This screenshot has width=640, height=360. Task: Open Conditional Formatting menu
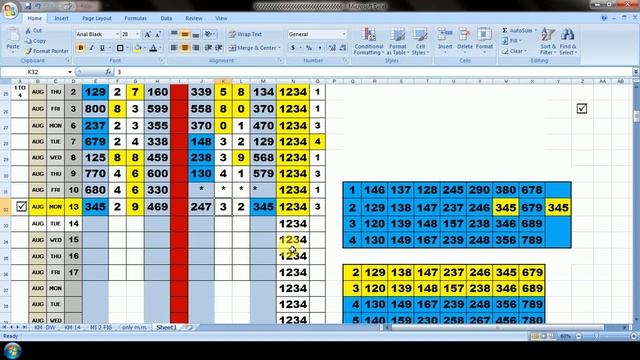pos(369,41)
